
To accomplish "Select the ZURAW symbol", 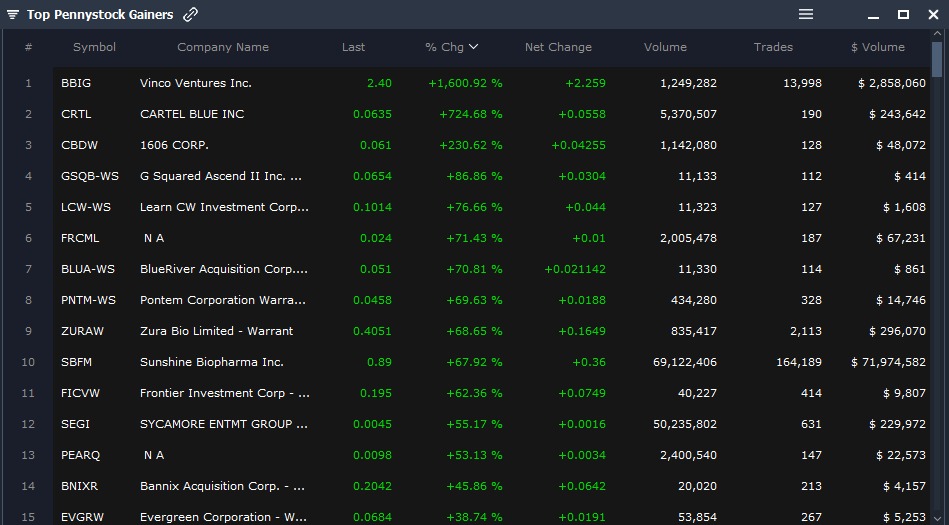I will pyautogui.click(x=82, y=331).
